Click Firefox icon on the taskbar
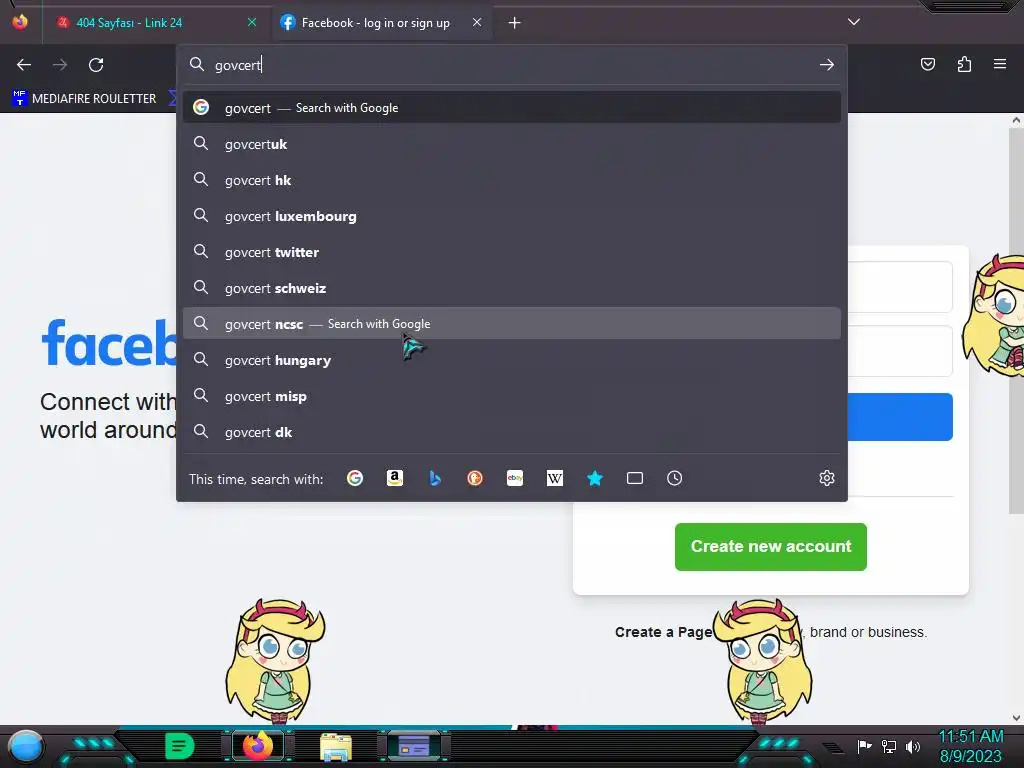 click(x=258, y=746)
